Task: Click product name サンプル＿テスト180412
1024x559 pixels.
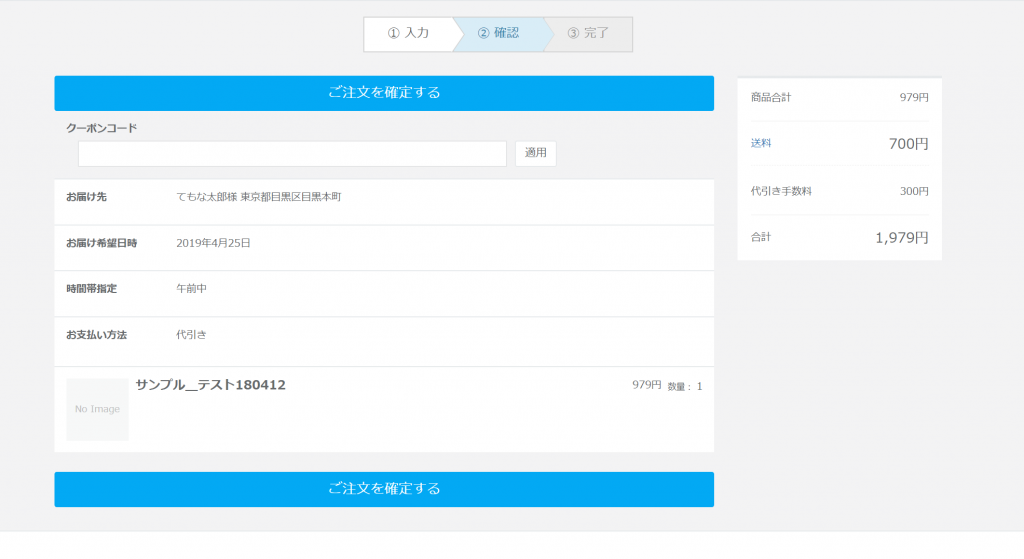Action: [211, 385]
